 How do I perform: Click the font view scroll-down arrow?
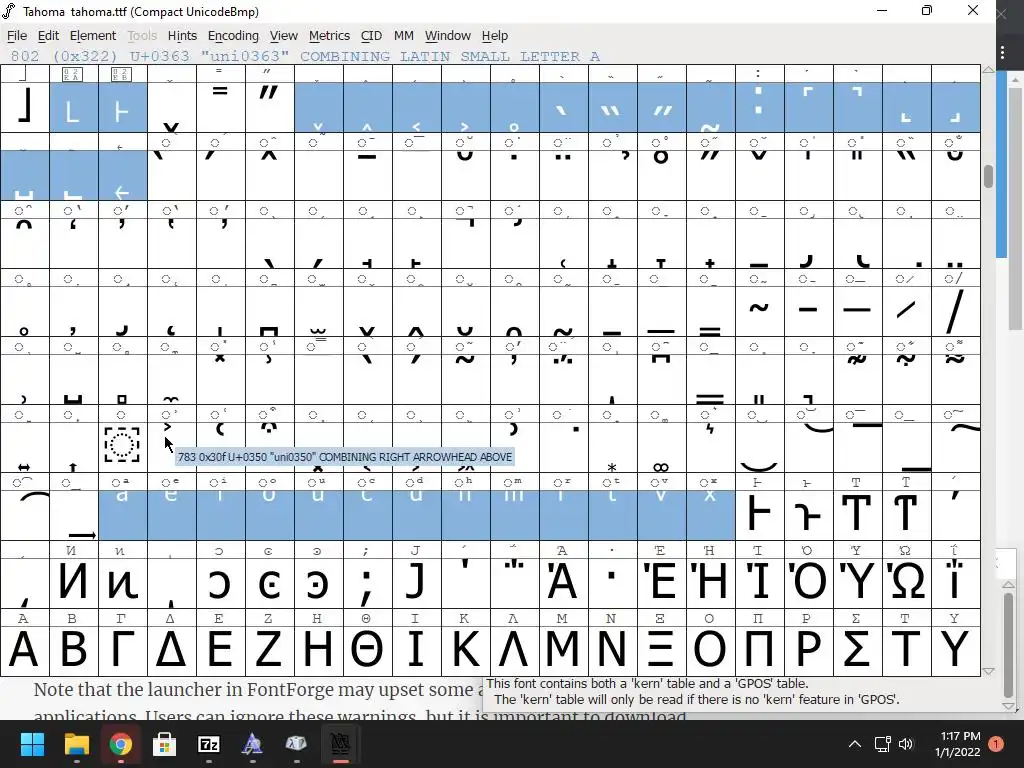point(989,671)
